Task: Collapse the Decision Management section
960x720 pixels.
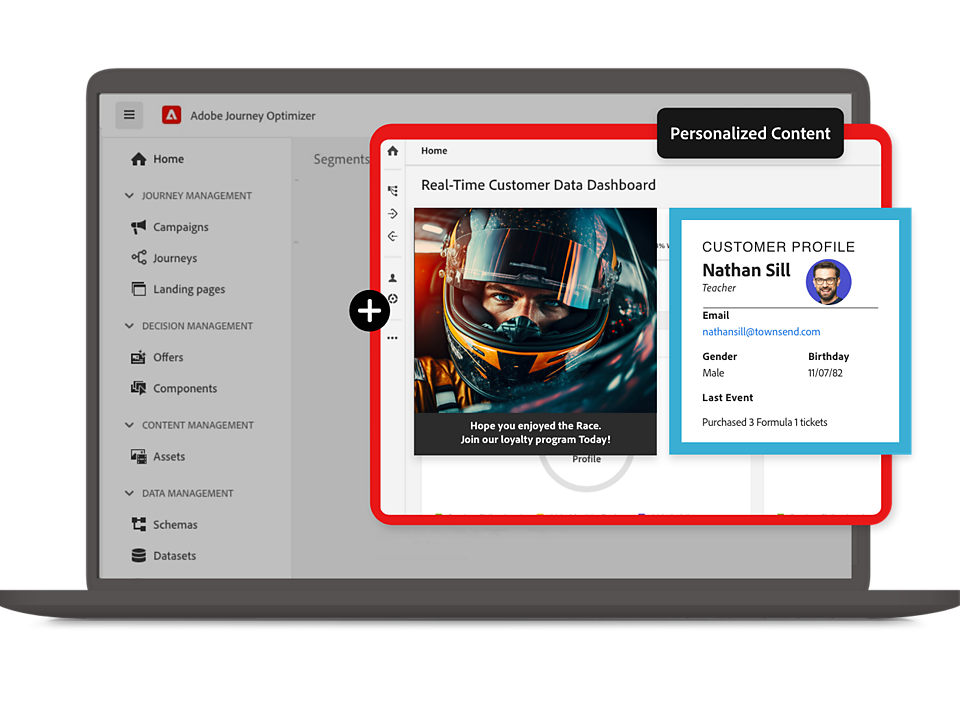Action: point(129,326)
